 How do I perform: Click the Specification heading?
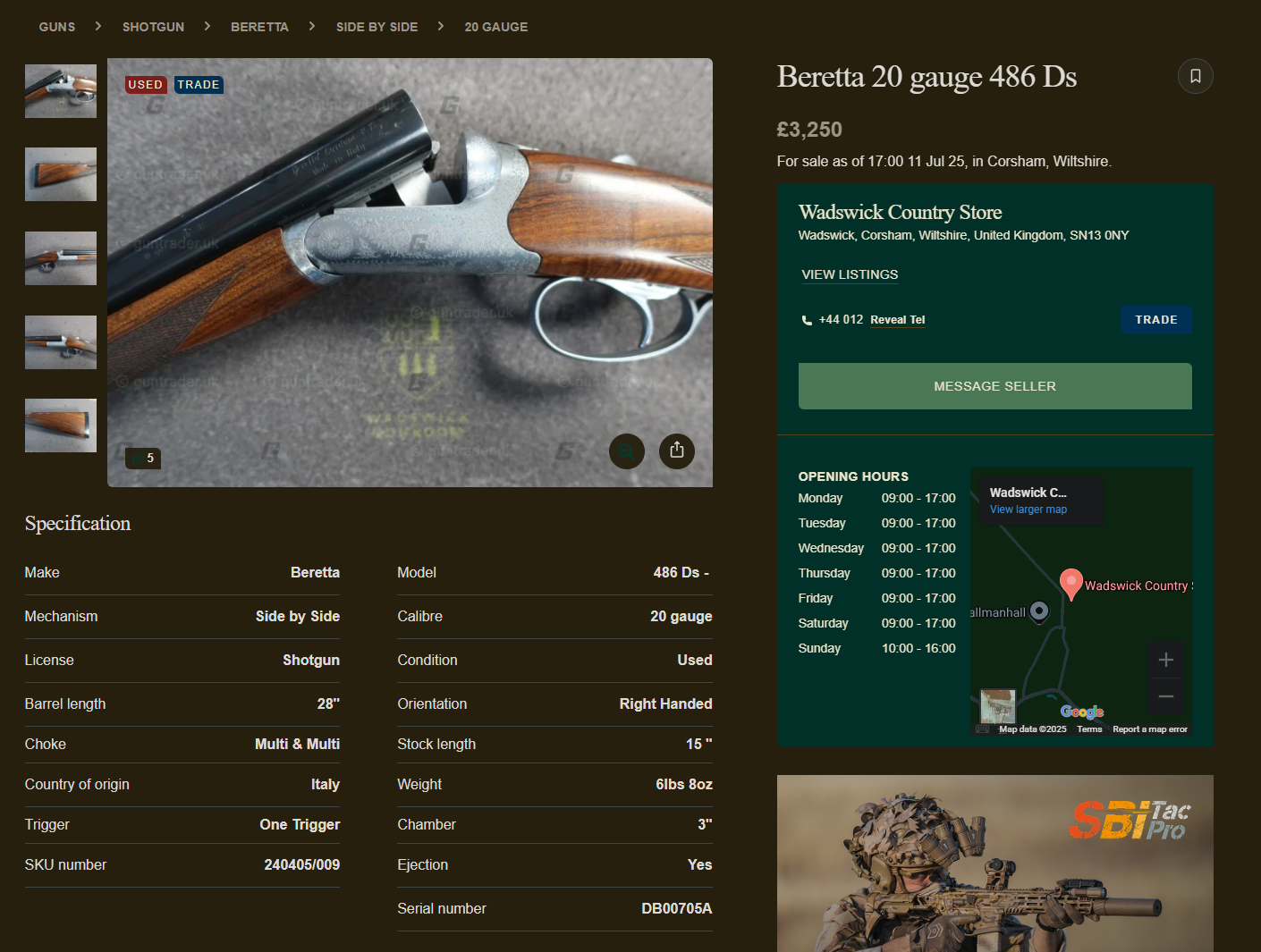tap(78, 524)
